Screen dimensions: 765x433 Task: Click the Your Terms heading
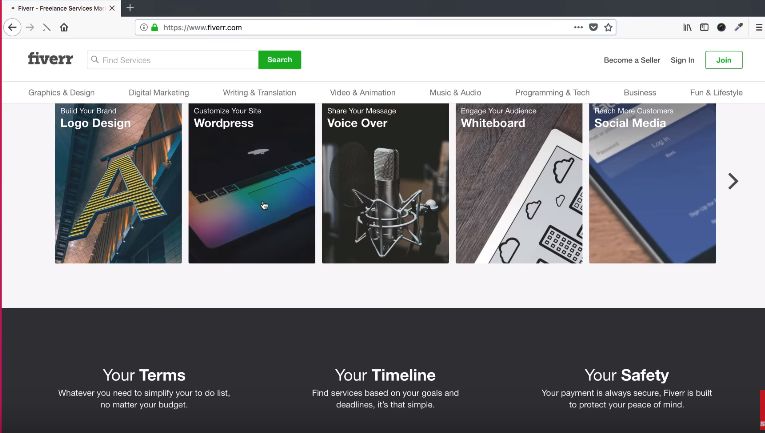144,375
